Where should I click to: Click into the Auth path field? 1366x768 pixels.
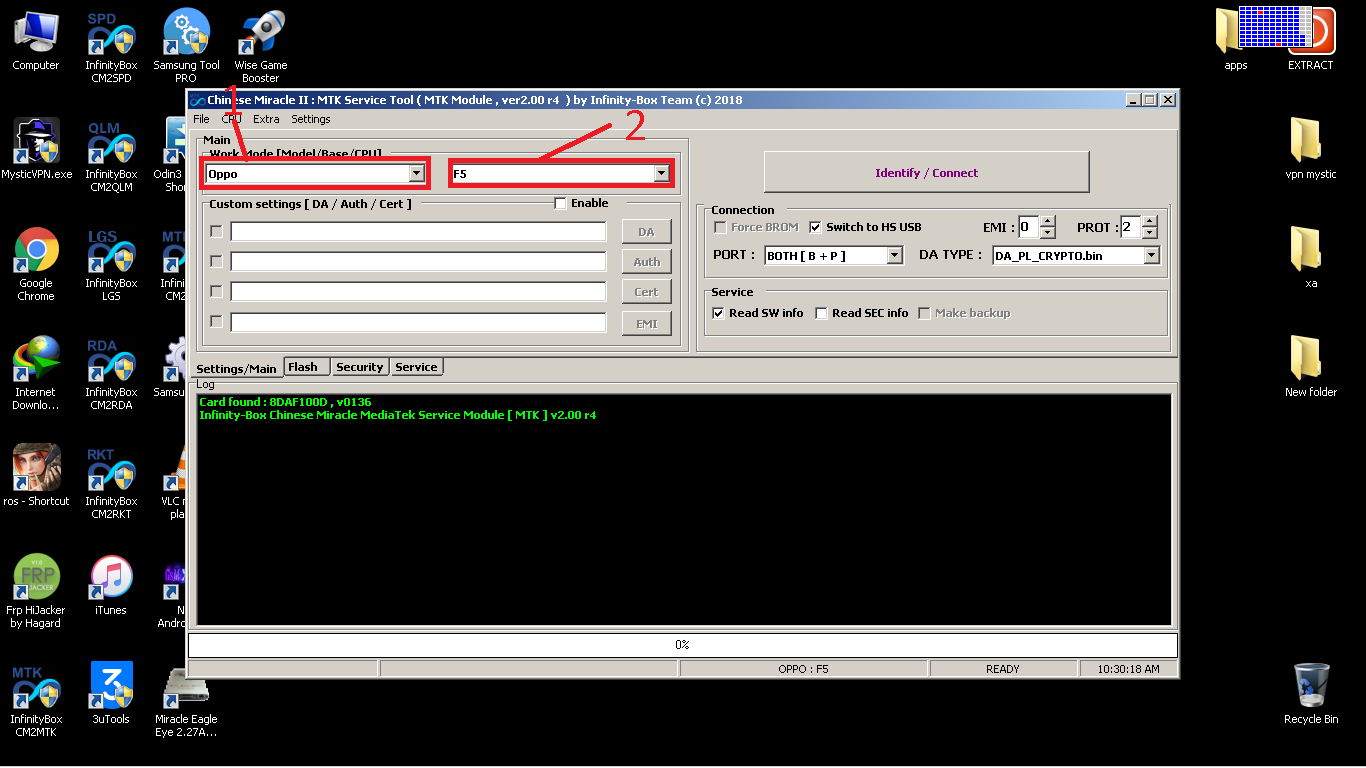[x=418, y=261]
